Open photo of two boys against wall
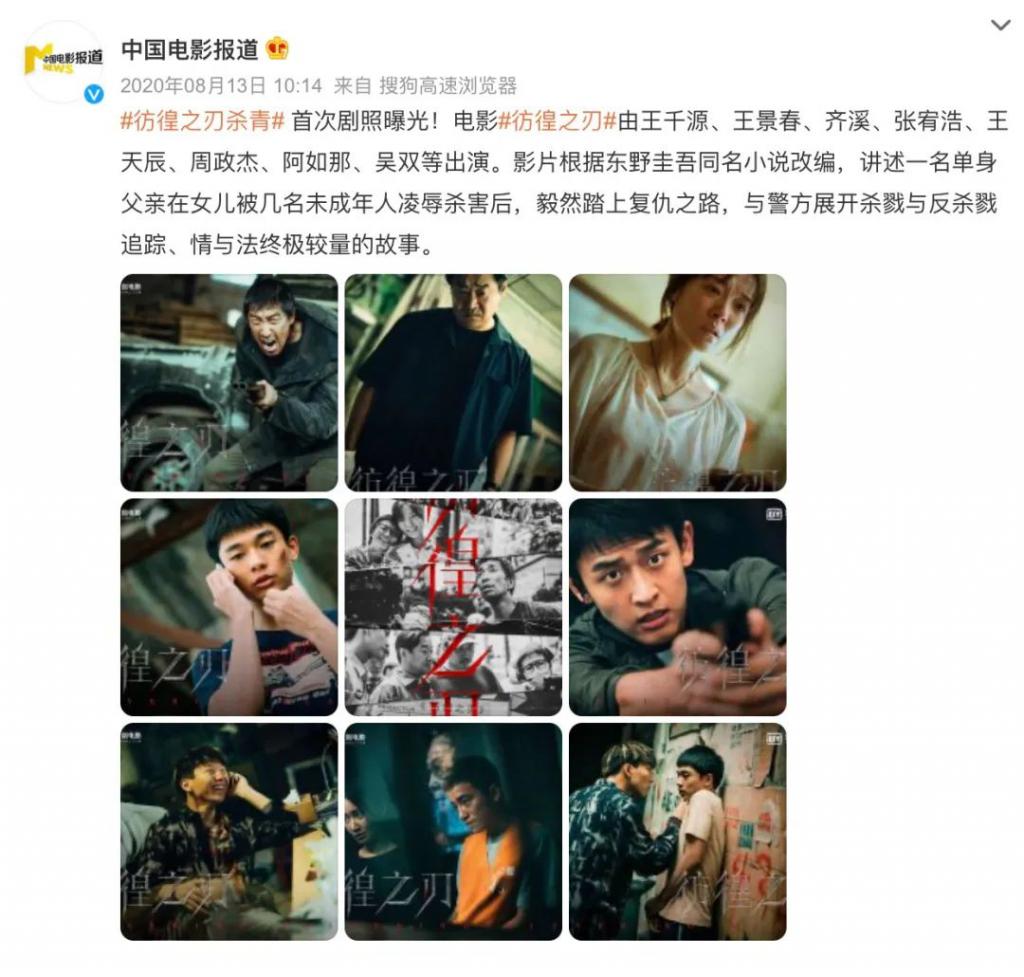 (x=678, y=832)
